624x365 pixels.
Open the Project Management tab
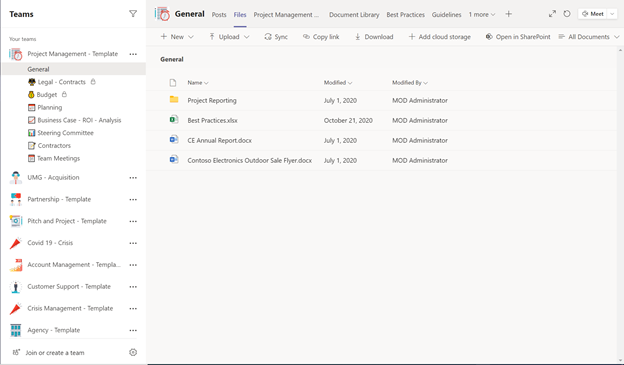(x=286, y=15)
